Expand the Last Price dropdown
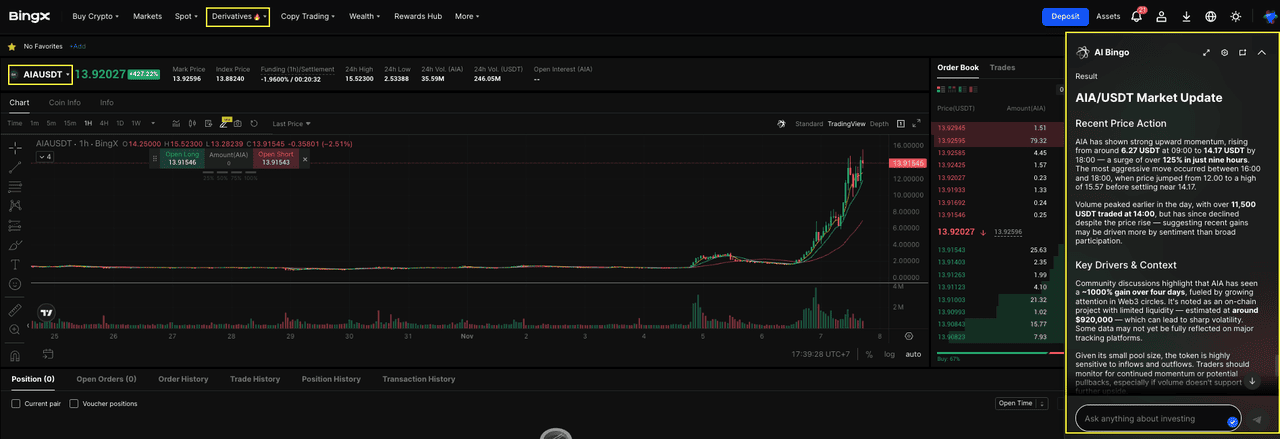The image size is (1280, 439). 292,124
